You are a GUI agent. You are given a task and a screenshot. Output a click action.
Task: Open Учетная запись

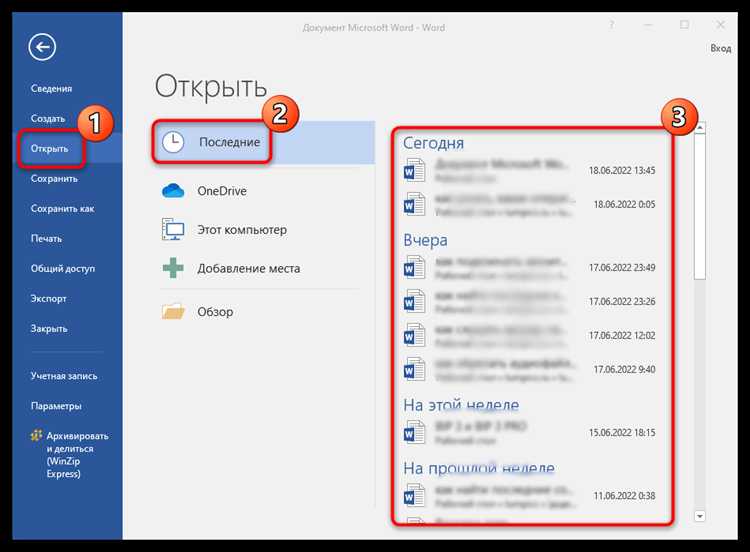click(64, 376)
